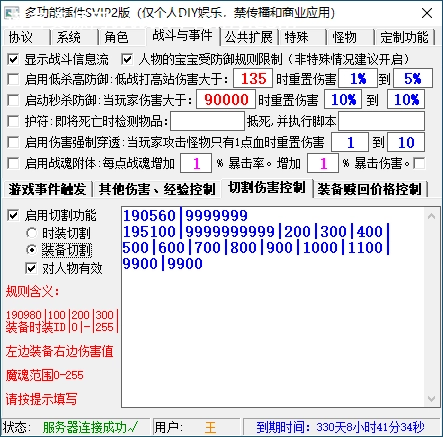Toggle 人物的宝宝受防御规则限制 checkbox
The height and width of the screenshot is (437, 443).
(x=127, y=60)
